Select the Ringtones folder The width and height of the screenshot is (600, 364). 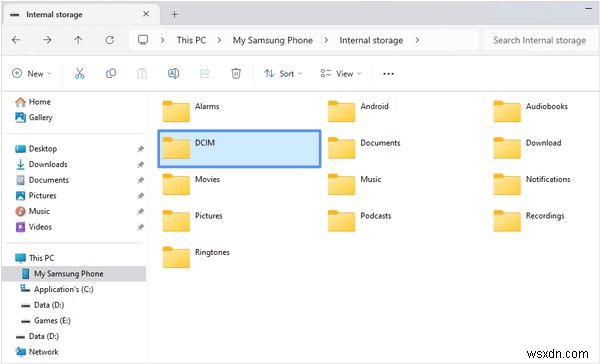[x=196, y=257]
